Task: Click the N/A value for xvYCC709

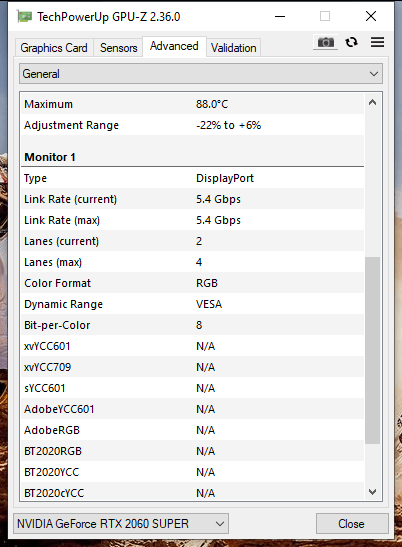Action: point(206,367)
